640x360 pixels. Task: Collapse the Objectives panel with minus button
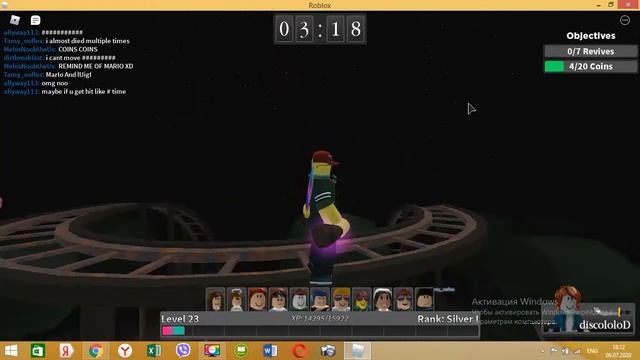pyautogui.click(x=624, y=20)
